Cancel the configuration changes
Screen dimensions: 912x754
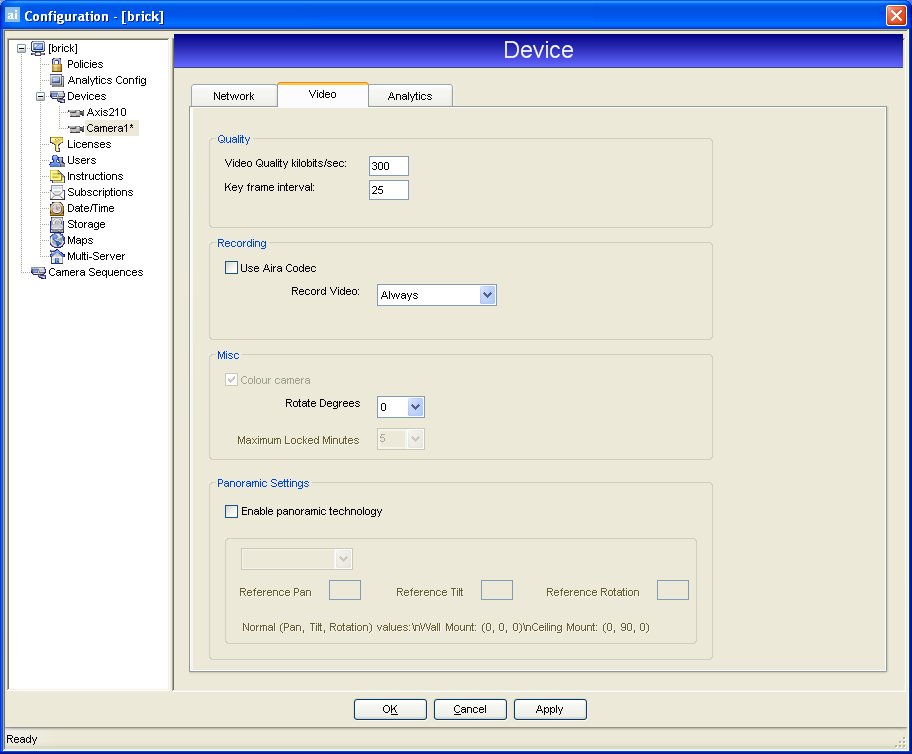tap(470, 709)
